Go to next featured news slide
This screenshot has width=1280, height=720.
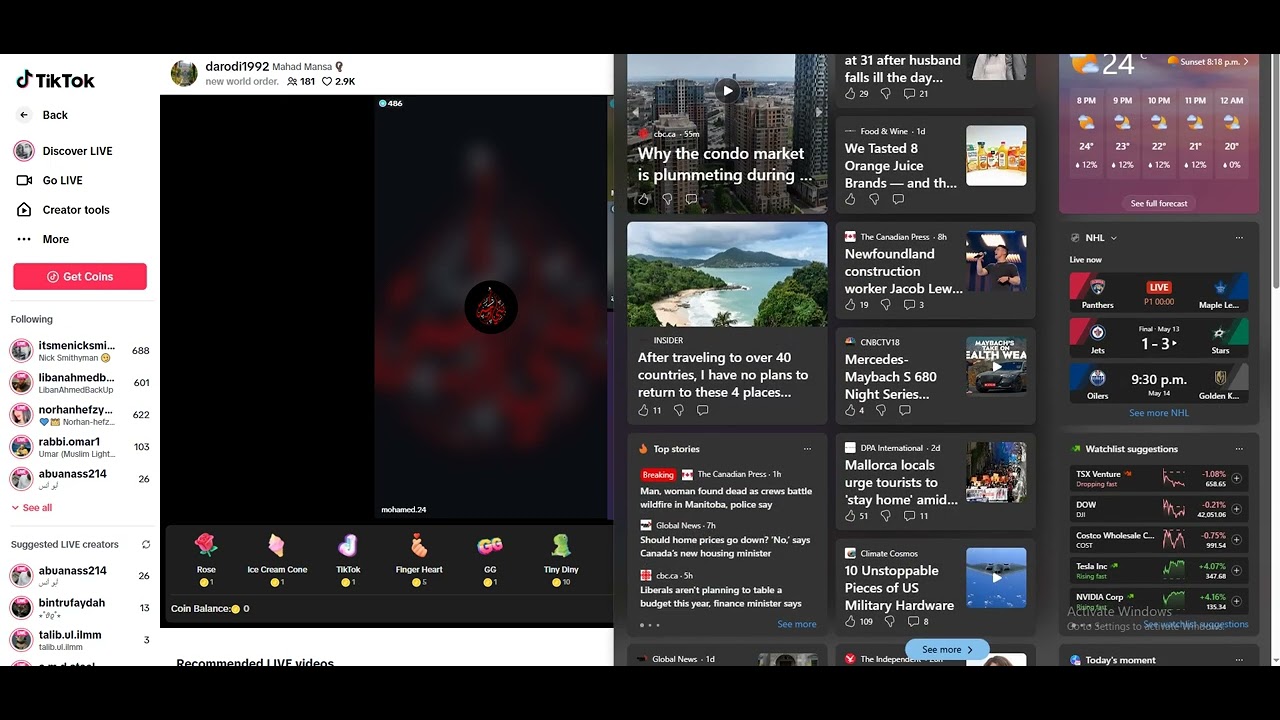click(820, 113)
